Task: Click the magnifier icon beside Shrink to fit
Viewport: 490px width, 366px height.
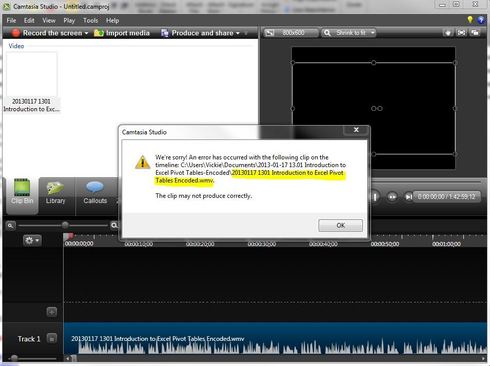Action: [x=327, y=33]
